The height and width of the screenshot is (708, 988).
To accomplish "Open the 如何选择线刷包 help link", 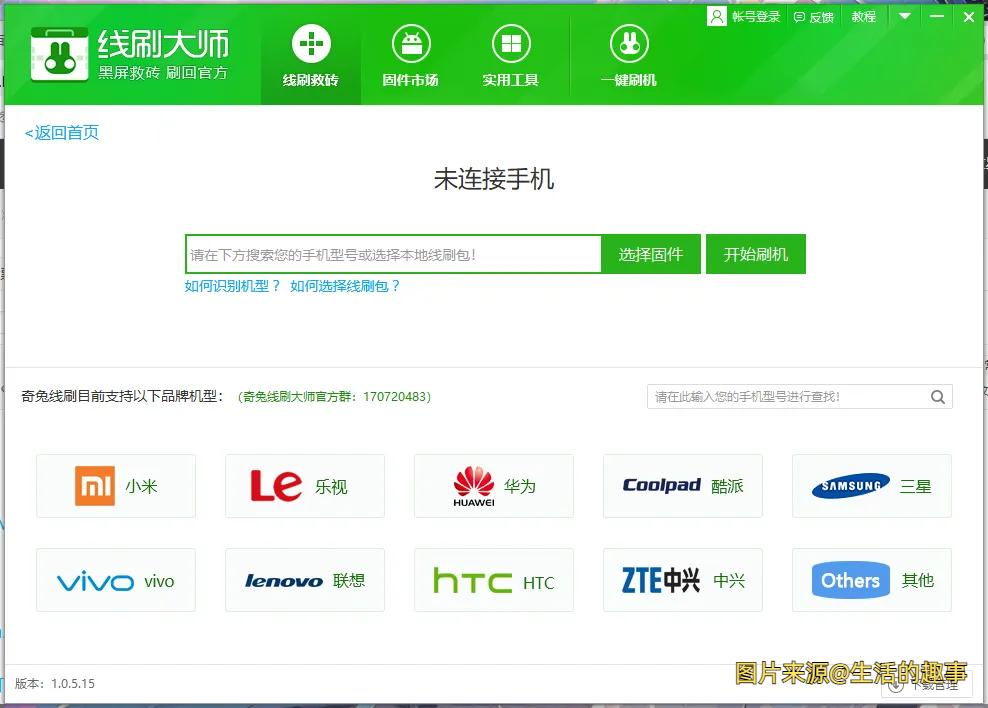I will coord(345,286).
